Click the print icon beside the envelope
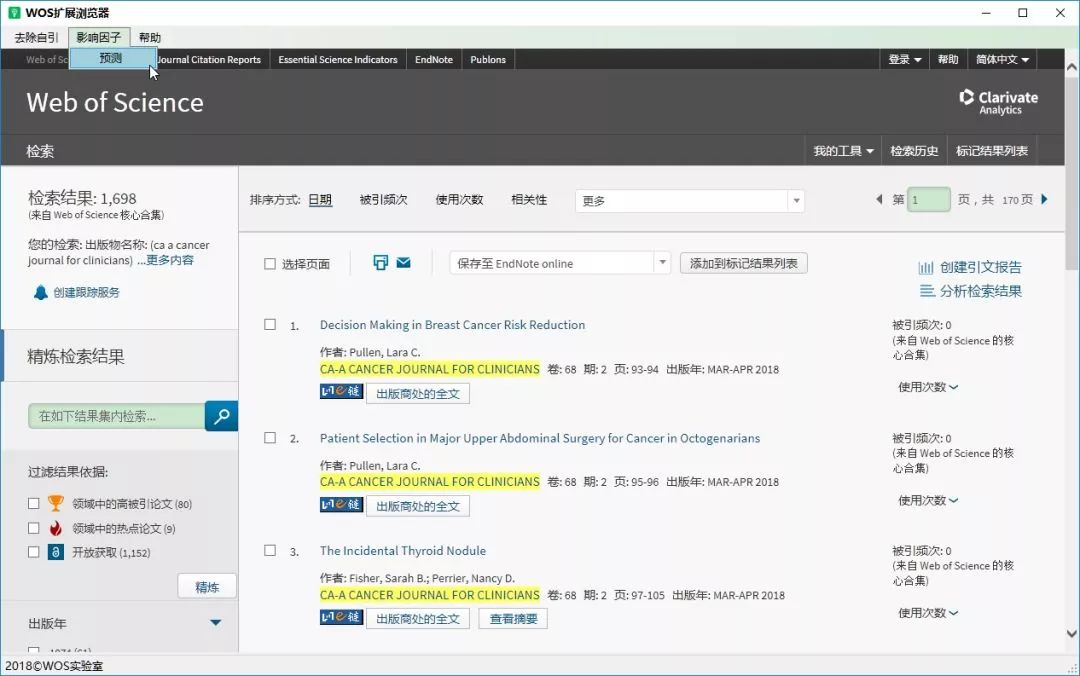1080x676 pixels. 380,263
